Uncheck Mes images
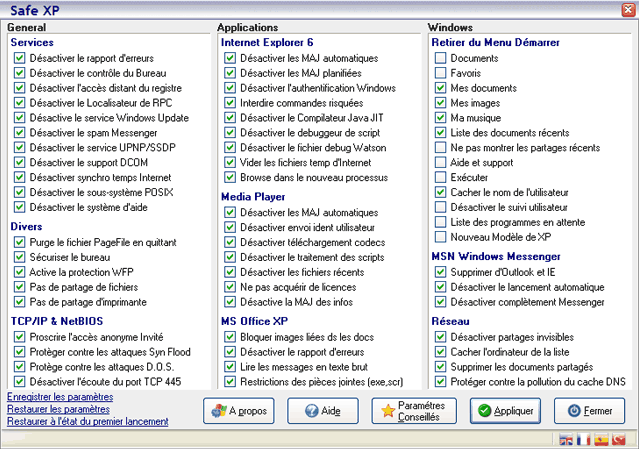 click(x=440, y=103)
